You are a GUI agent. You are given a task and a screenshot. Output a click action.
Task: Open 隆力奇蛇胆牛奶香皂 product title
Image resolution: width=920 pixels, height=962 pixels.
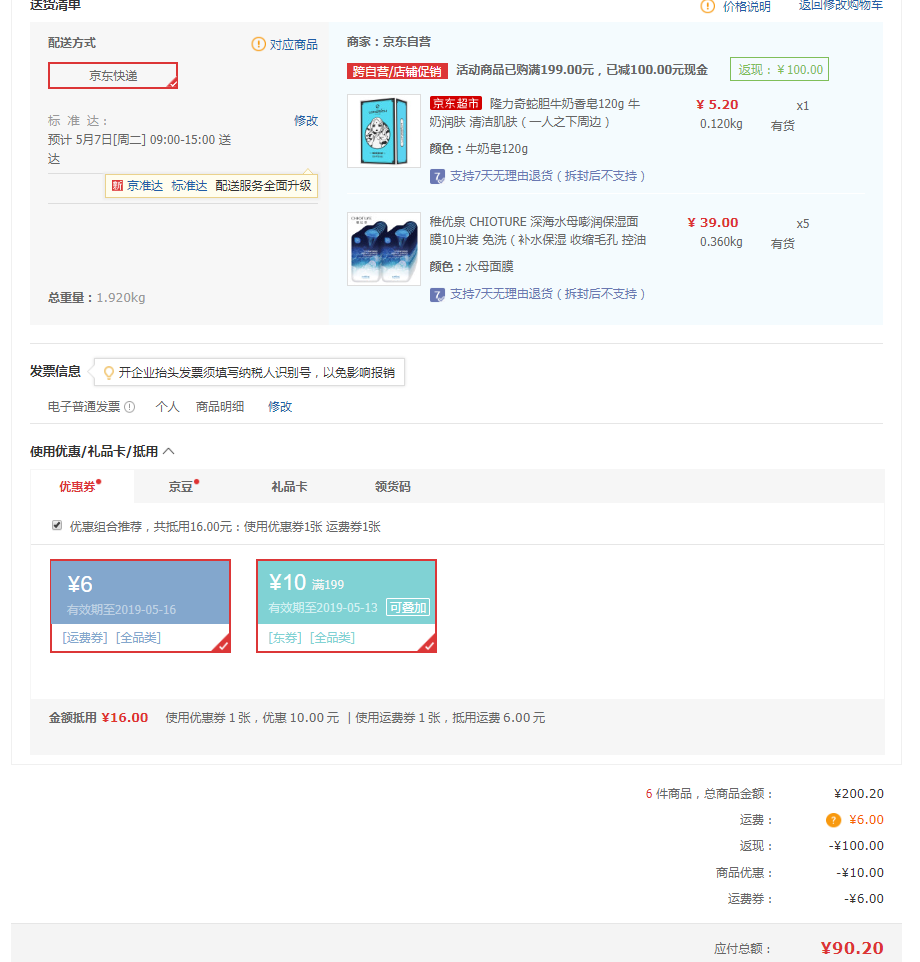pyautogui.click(x=534, y=113)
